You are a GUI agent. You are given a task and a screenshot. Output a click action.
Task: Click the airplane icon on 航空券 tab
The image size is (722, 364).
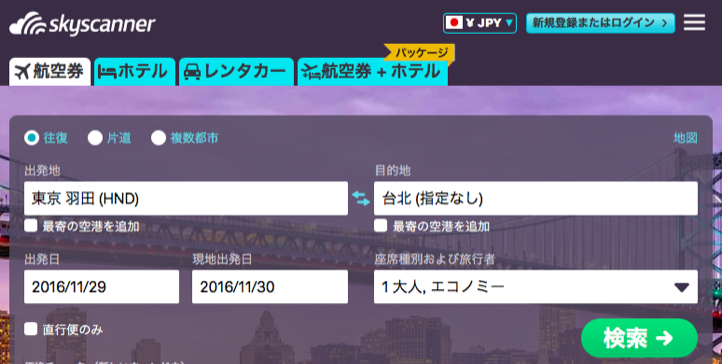(22, 72)
